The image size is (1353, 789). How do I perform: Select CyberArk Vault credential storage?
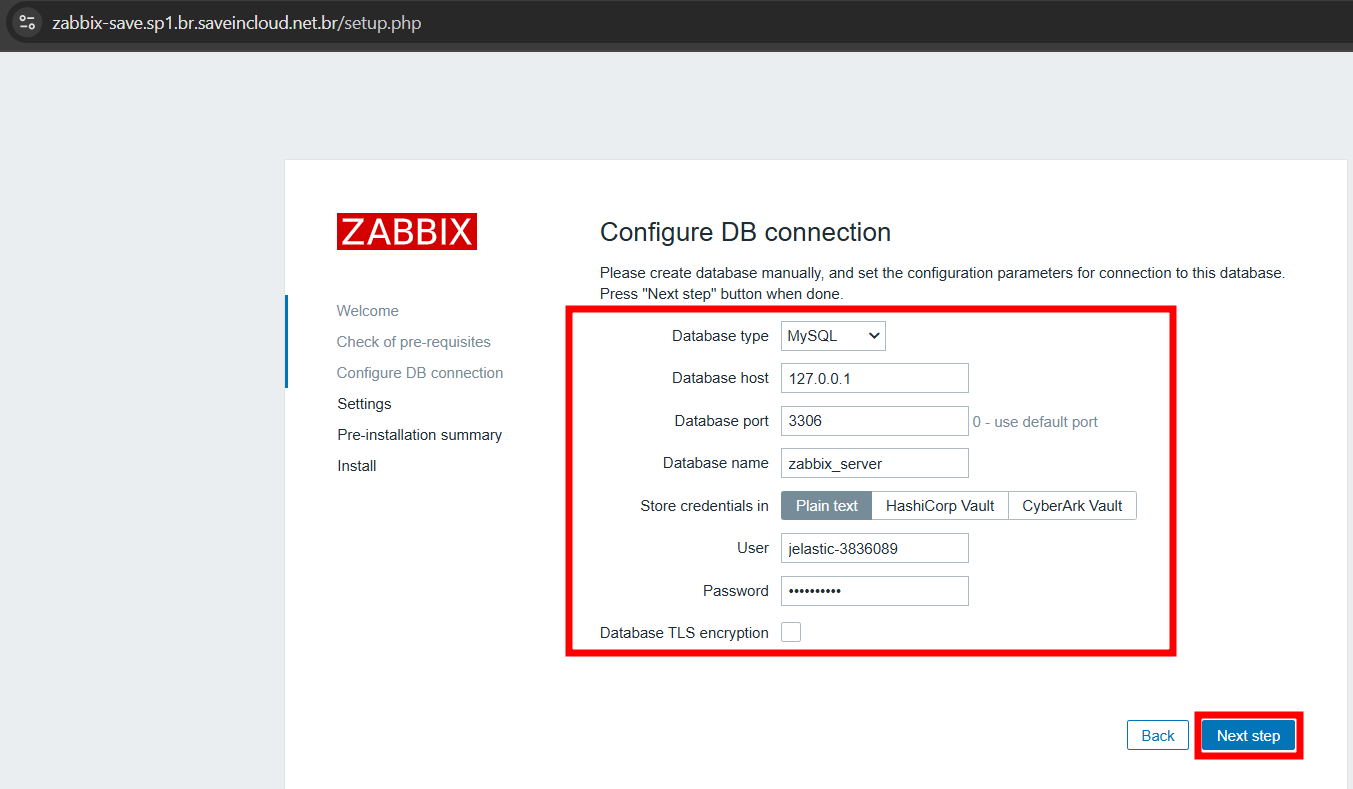pyautogui.click(x=1072, y=506)
